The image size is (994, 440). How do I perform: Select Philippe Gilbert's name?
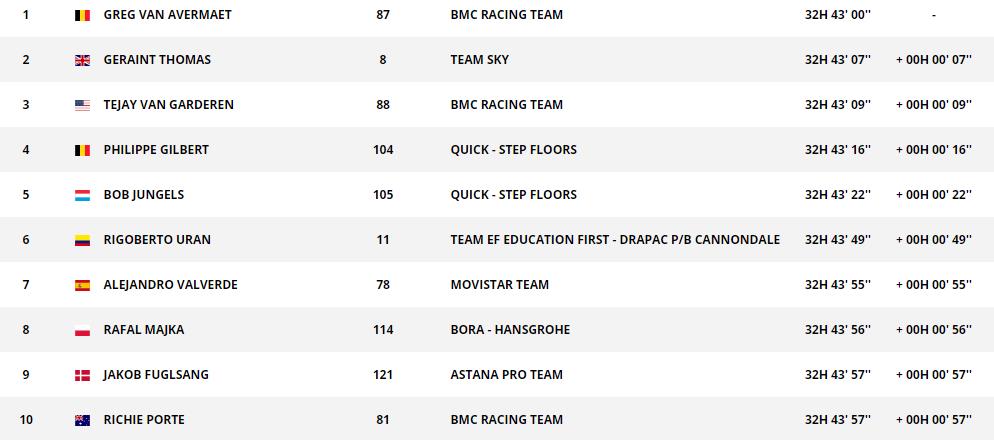point(157,150)
